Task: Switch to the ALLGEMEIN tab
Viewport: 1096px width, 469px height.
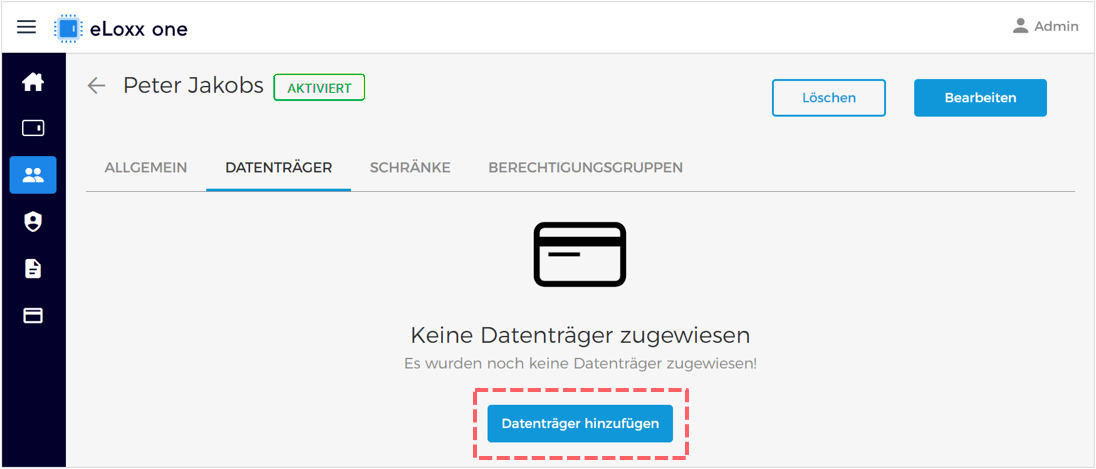Action: click(145, 168)
